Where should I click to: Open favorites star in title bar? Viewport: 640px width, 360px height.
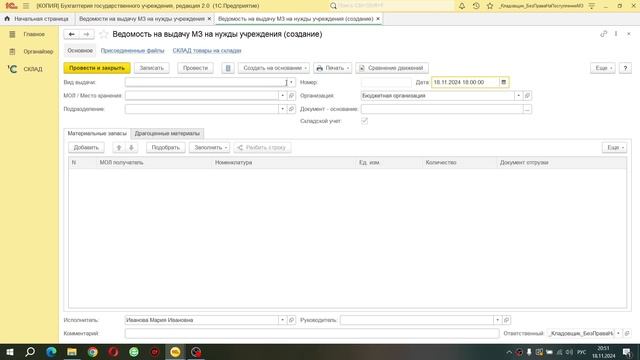pos(490,6)
